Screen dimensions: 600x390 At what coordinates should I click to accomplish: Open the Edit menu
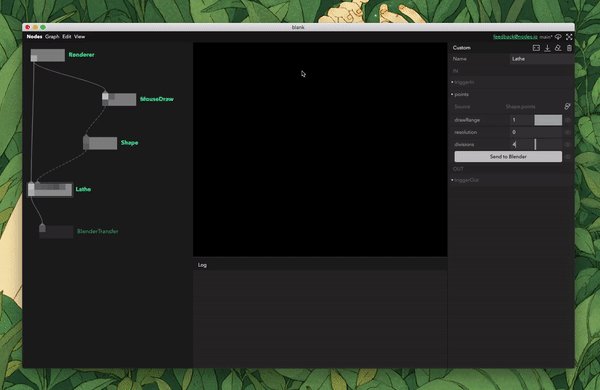[67, 37]
